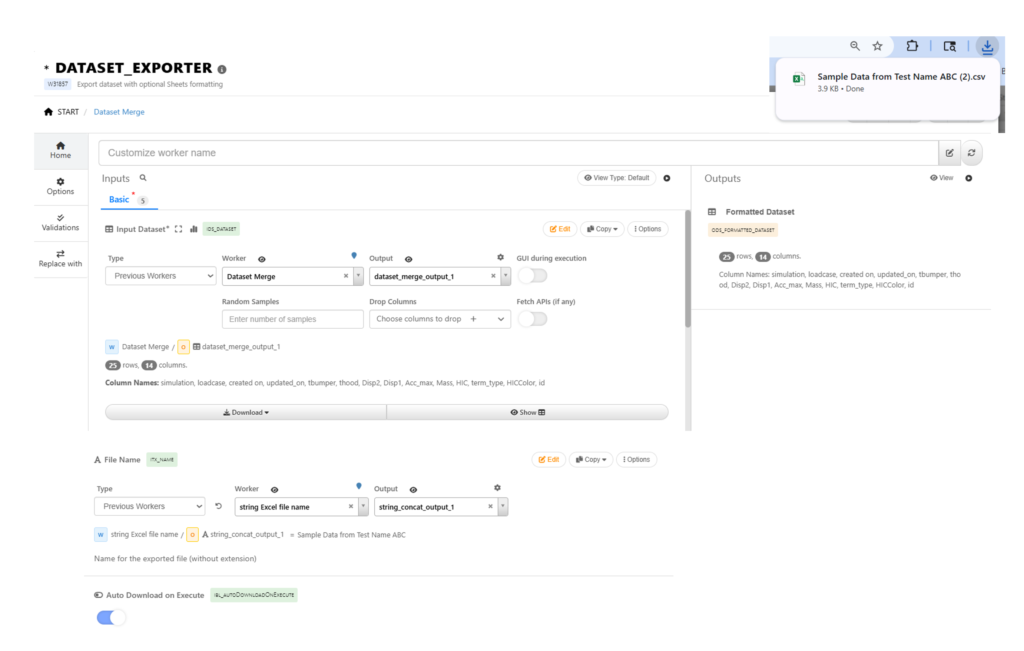Open the Input Dataset Type dropdown

click(160, 276)
